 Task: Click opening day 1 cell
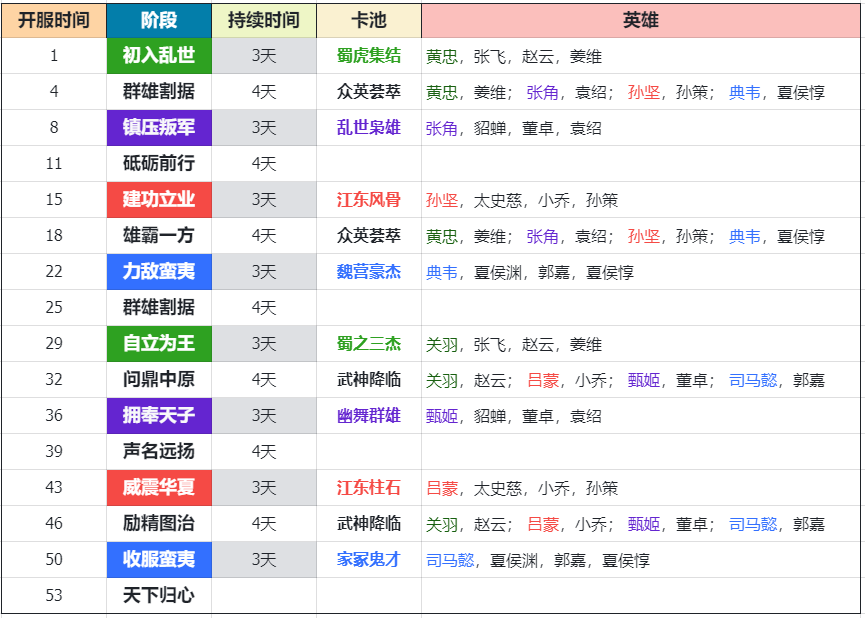(x=54, y=56)
